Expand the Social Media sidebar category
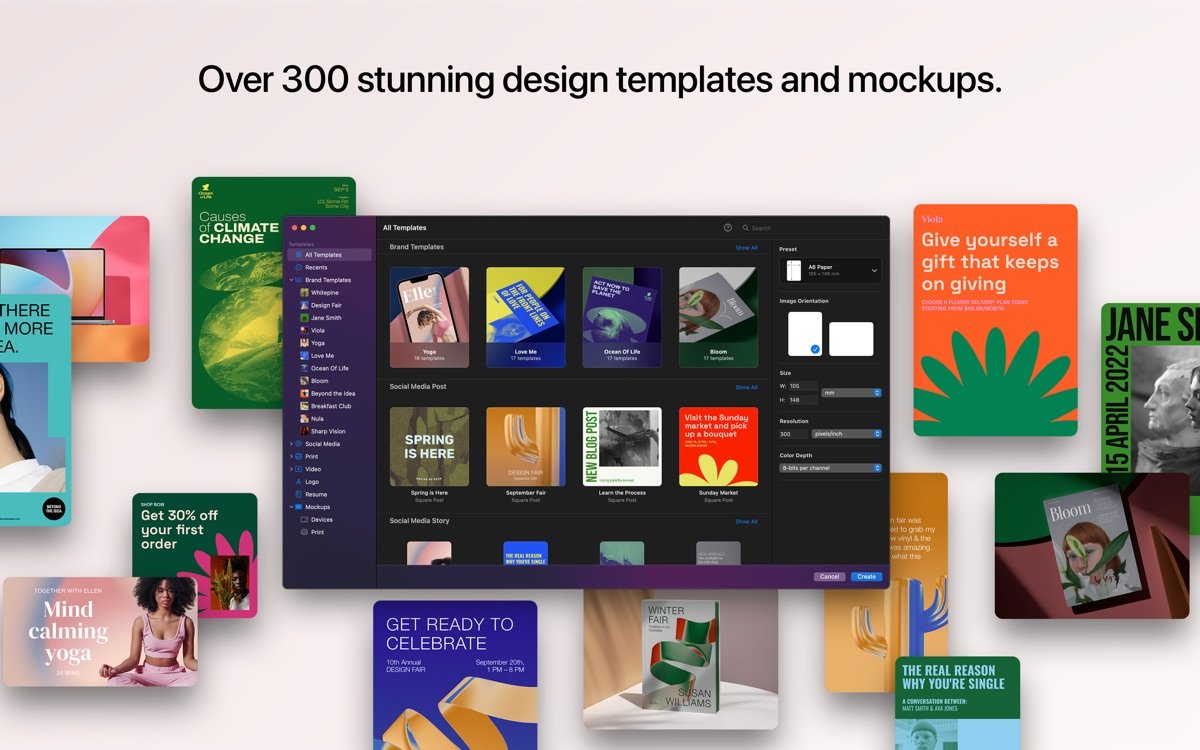The image size is (1200, 750). click(291, 444)
